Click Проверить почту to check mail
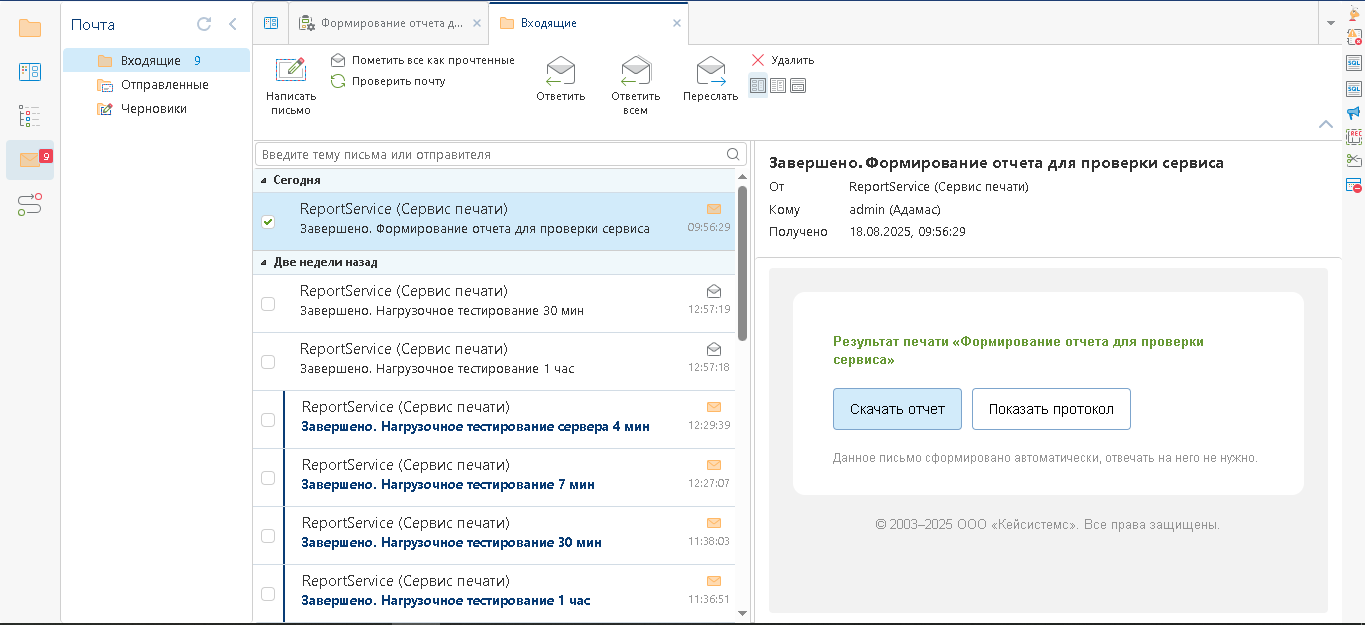The image size is (1365, 625). pos(388,81)
